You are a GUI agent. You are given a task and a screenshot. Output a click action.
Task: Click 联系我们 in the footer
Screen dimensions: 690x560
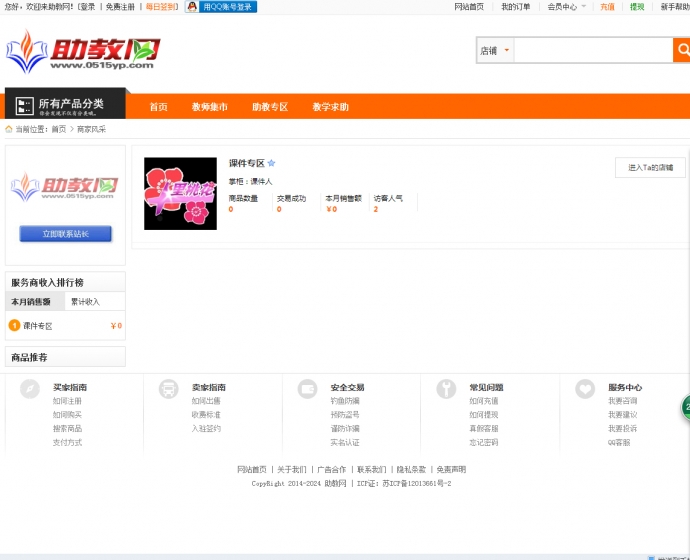[372, 470]
